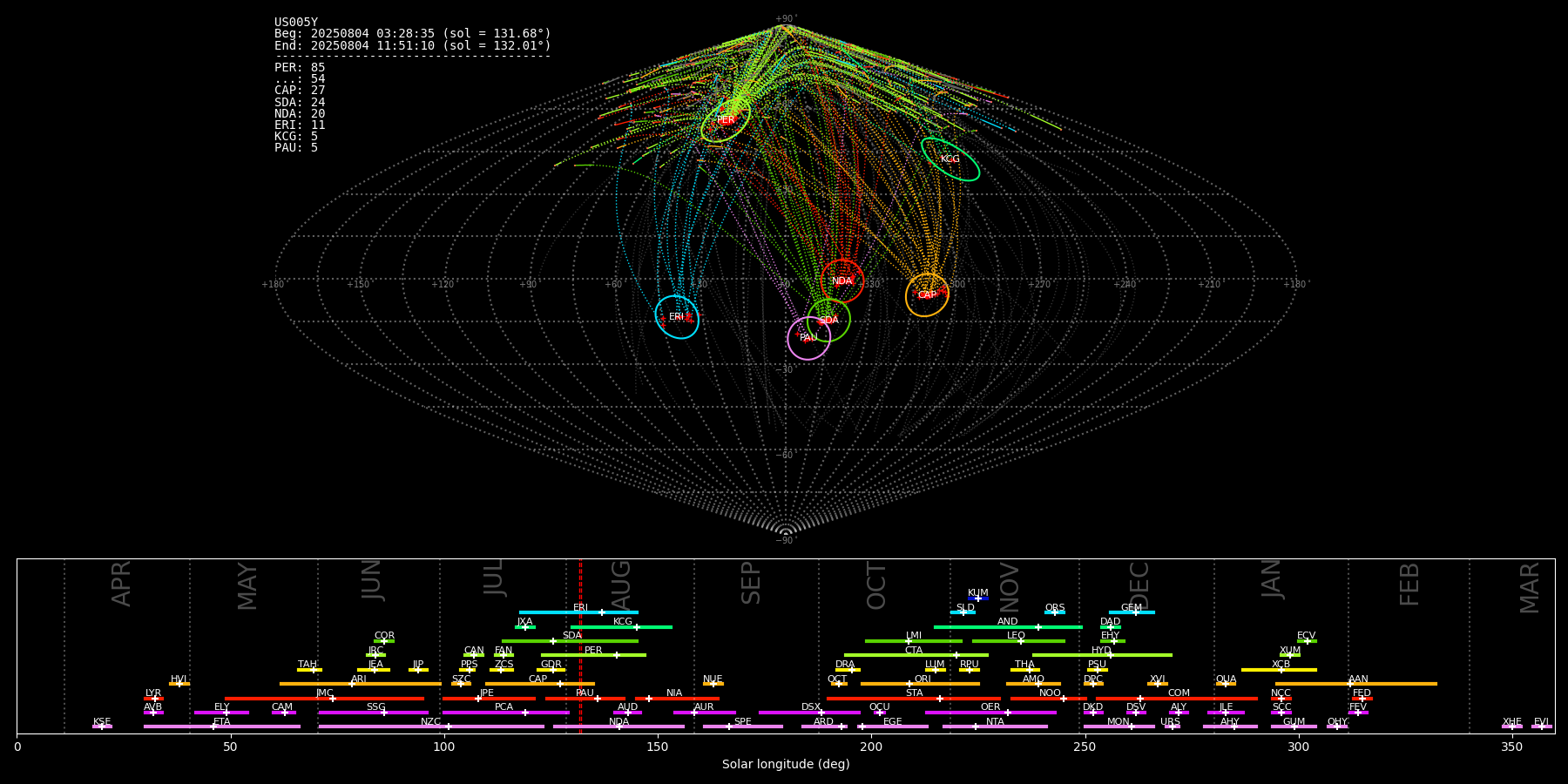The image size is (1568, 784).
Task: Click the 'KCG: 5' count line
Action: click(x=296, y=136)
